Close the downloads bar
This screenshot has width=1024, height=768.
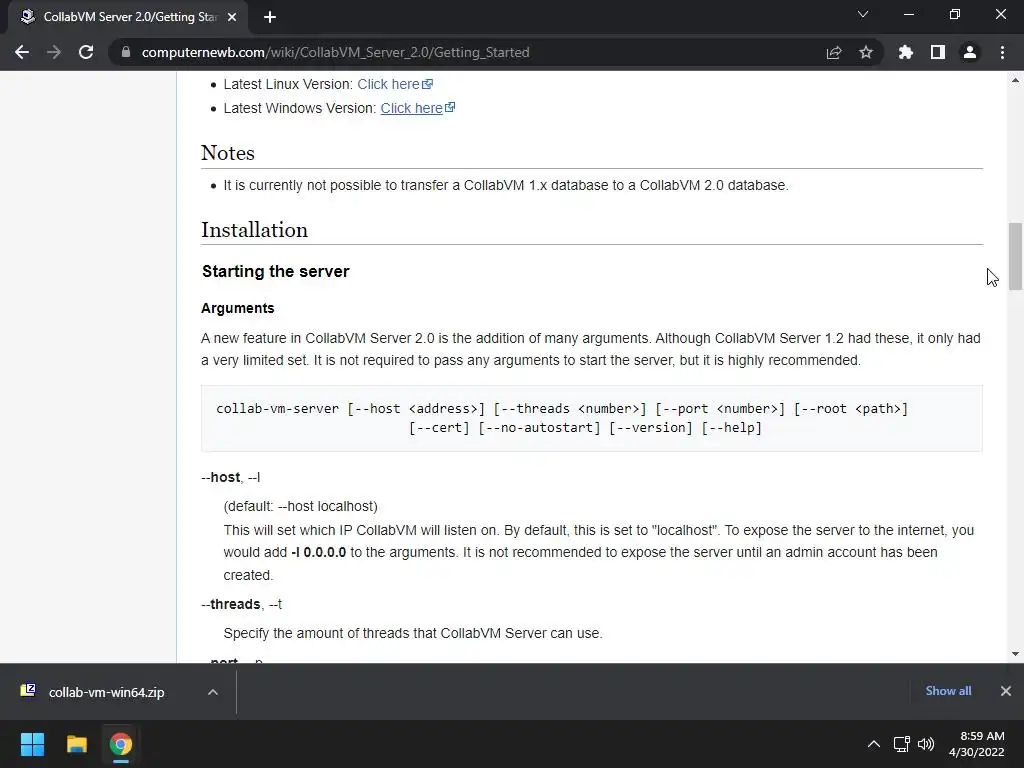click(1006, 691)
